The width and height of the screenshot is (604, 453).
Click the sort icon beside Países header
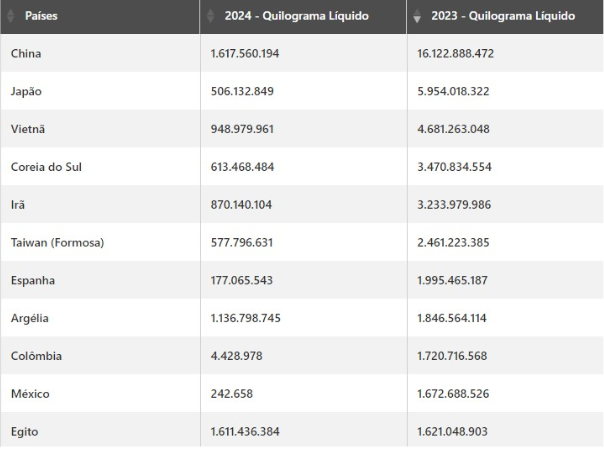point(10,17)
